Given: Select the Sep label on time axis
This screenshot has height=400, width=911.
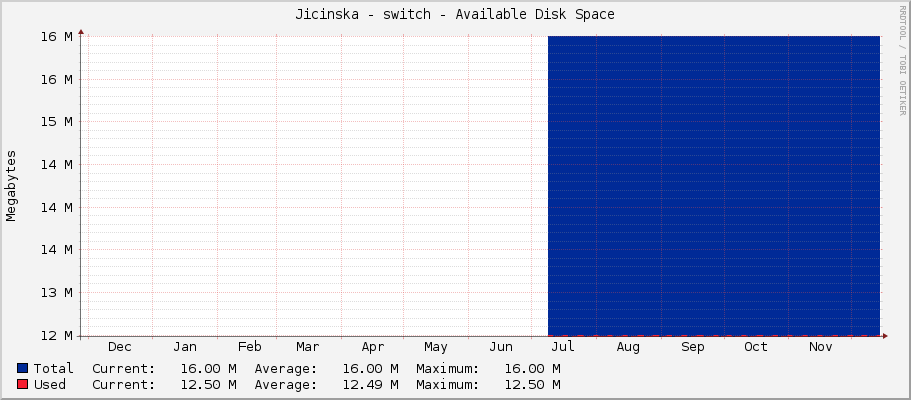Looking at the screenshot, I should (x=692, y=347).
